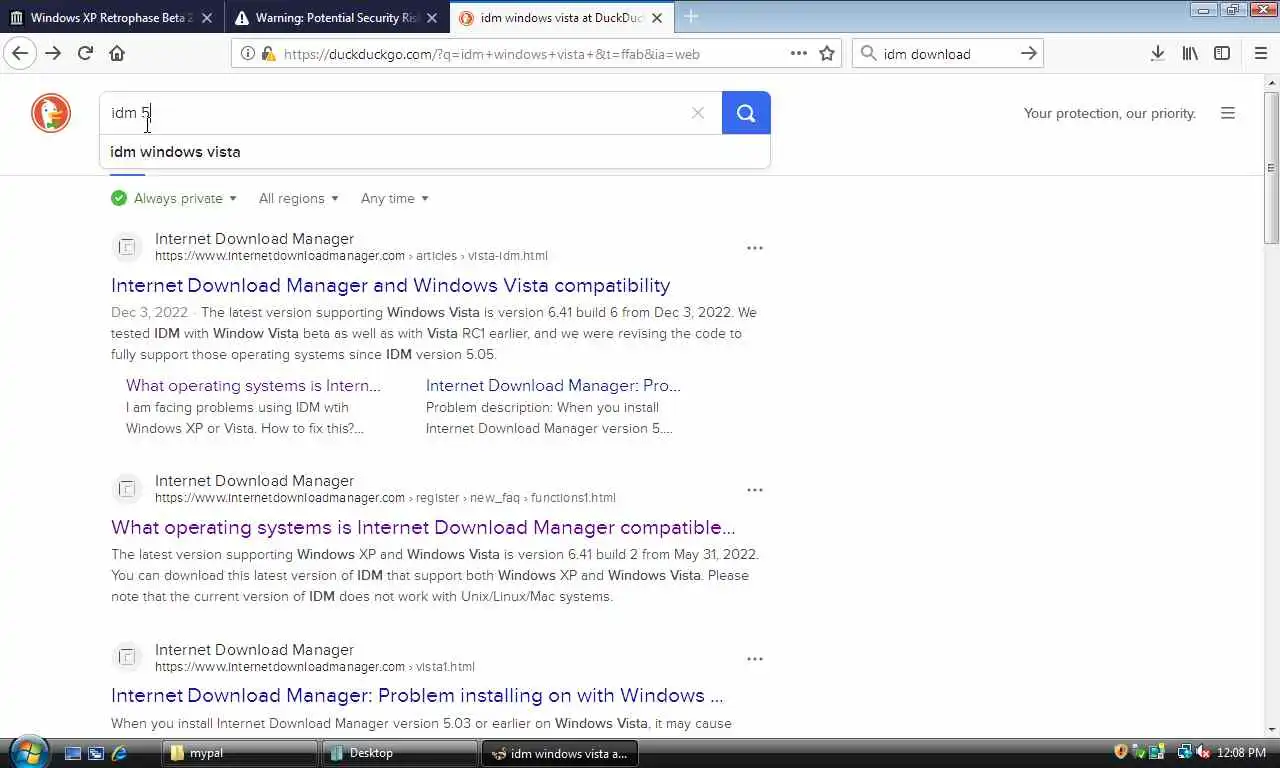Open sublink 'What operating systems is Intern...'
This screenshot has width=1280, height=768.
coord(253,385)
